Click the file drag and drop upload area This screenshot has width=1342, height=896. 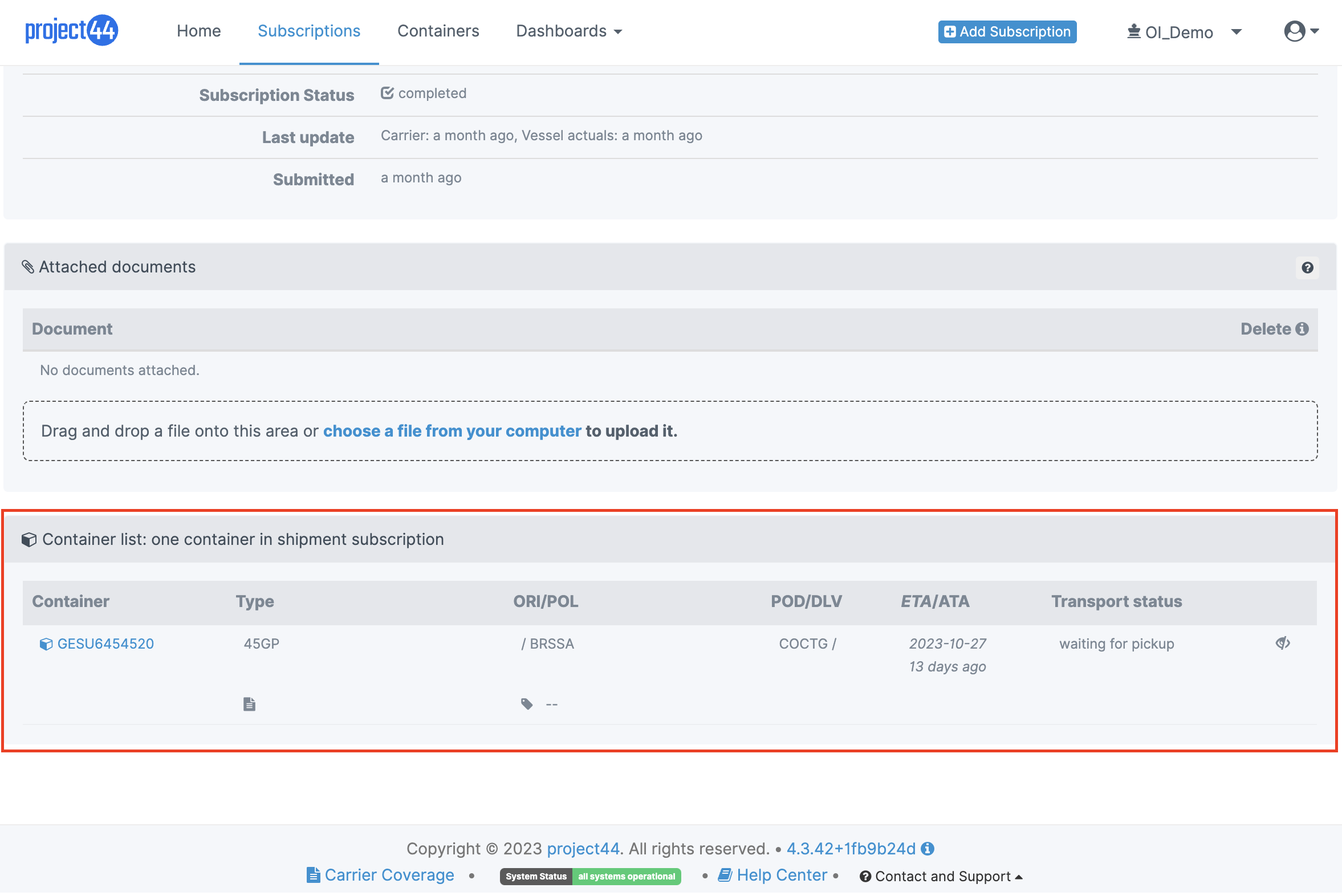tap(670, 431)
